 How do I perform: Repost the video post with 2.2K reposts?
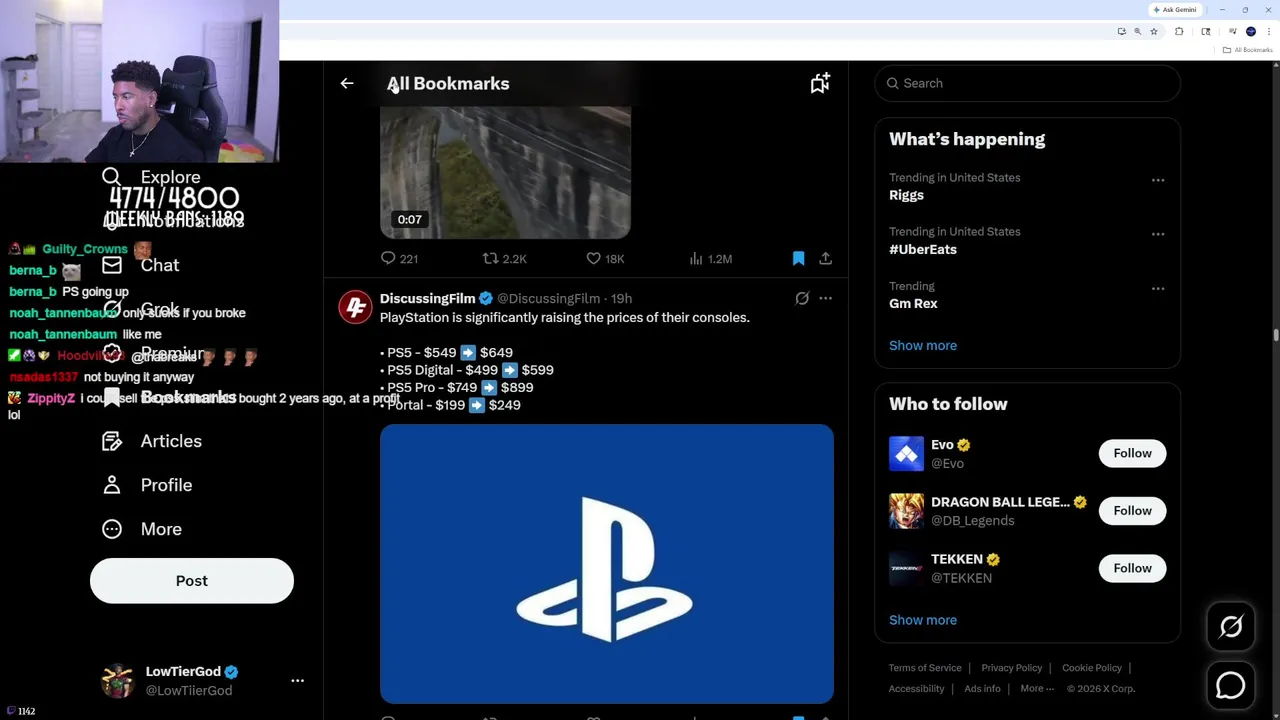(504, 258)
